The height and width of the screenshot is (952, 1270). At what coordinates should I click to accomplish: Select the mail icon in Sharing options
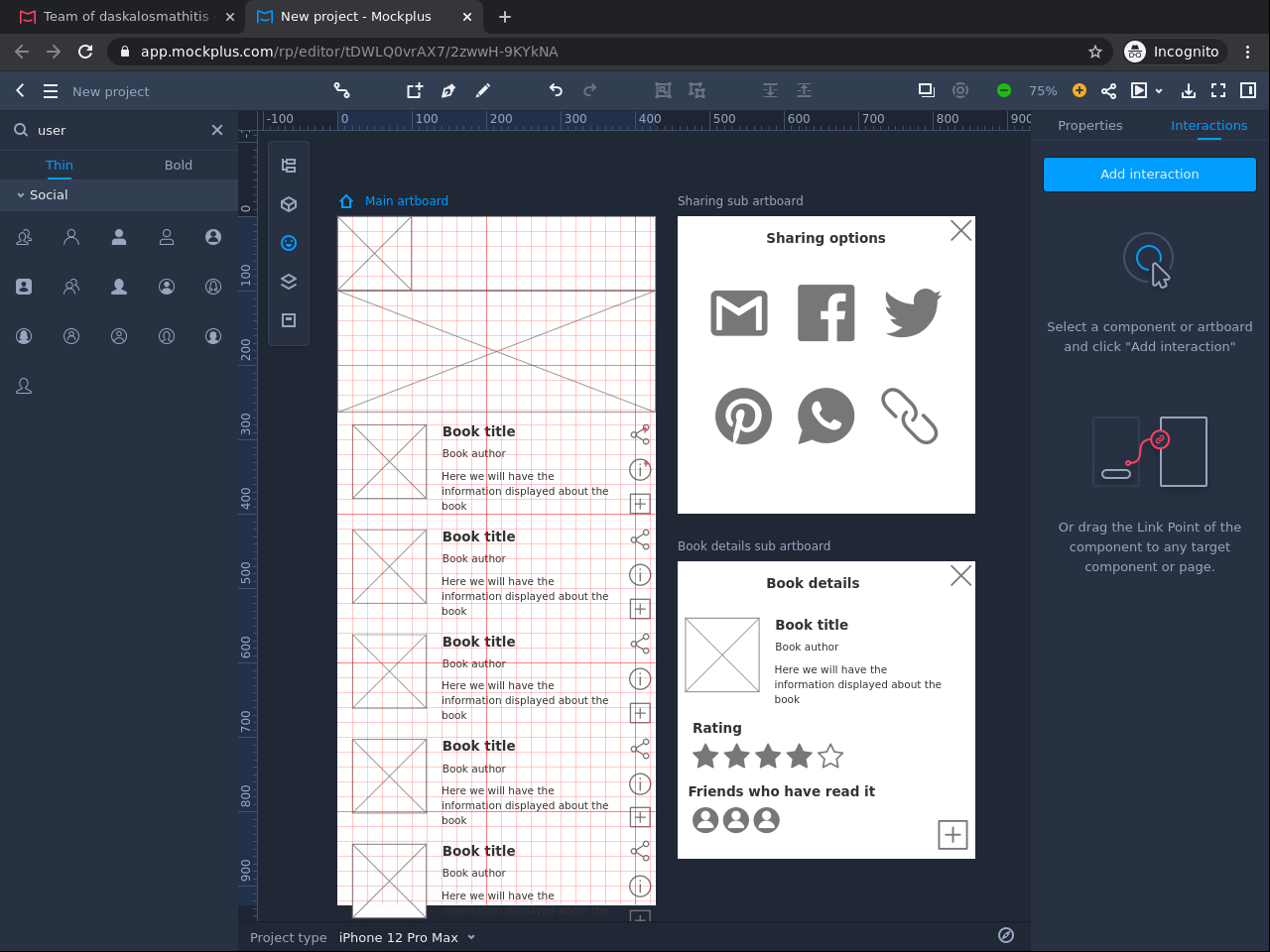[739, 313]
